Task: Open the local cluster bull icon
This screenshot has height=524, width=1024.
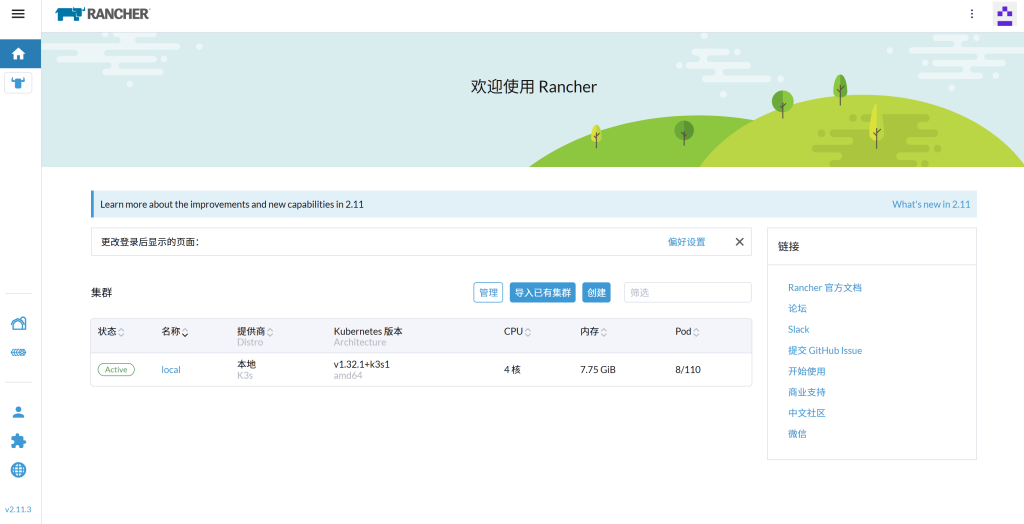Action: pos(18,83)
